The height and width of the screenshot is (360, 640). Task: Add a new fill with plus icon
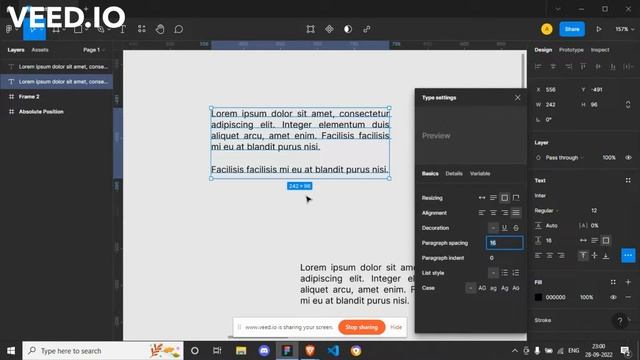[x=628, y=282]
